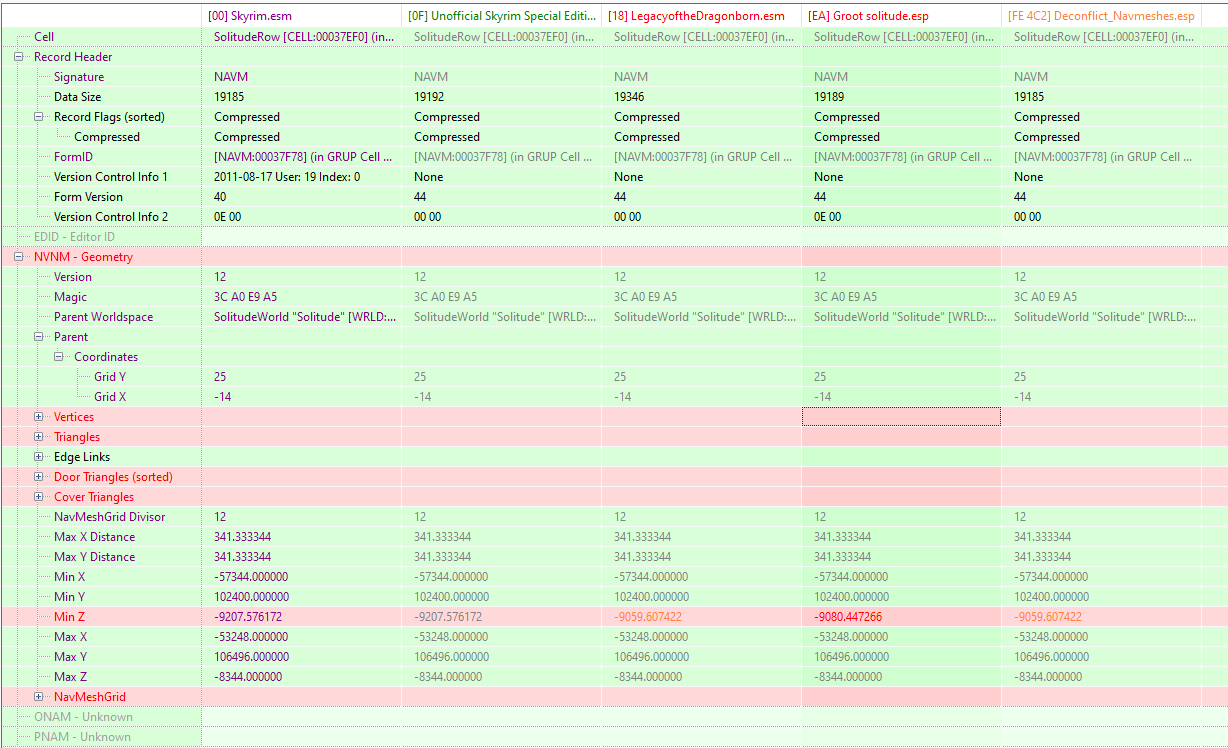Click Min Z value -9080.447266
The image size is (1228, 748).
850,617
